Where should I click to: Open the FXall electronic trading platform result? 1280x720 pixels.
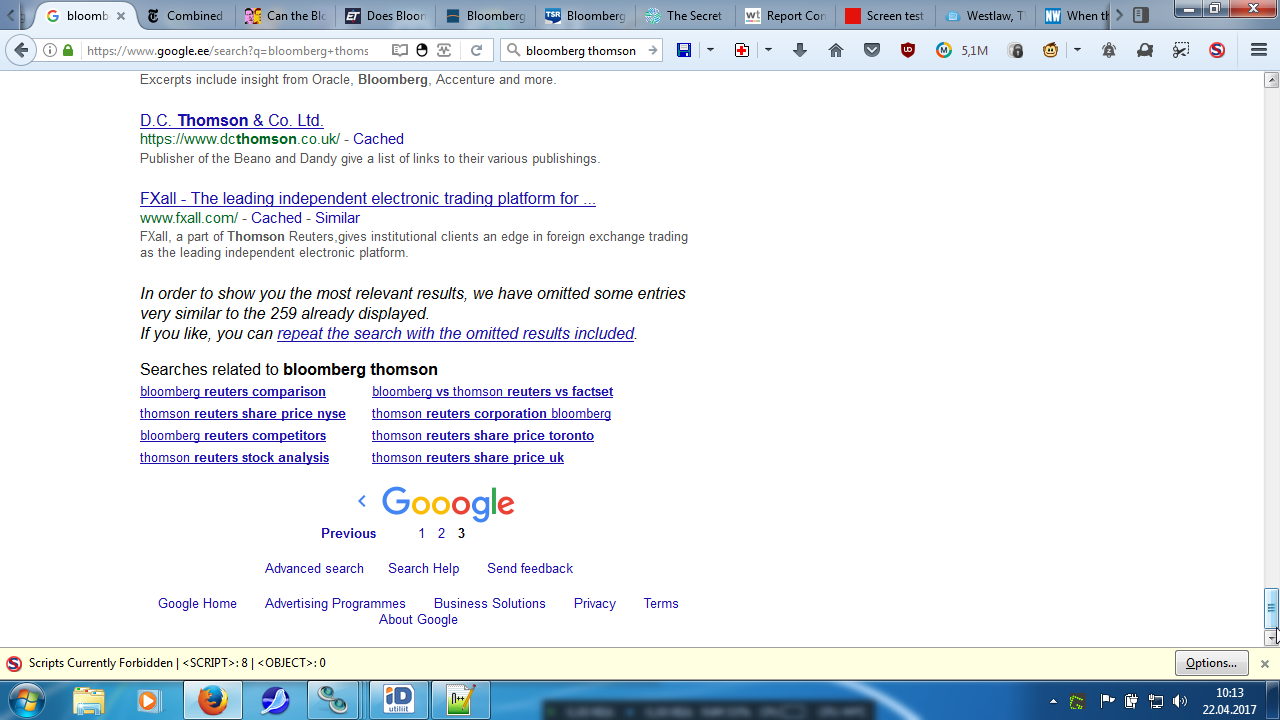click(x=368, y=198)
